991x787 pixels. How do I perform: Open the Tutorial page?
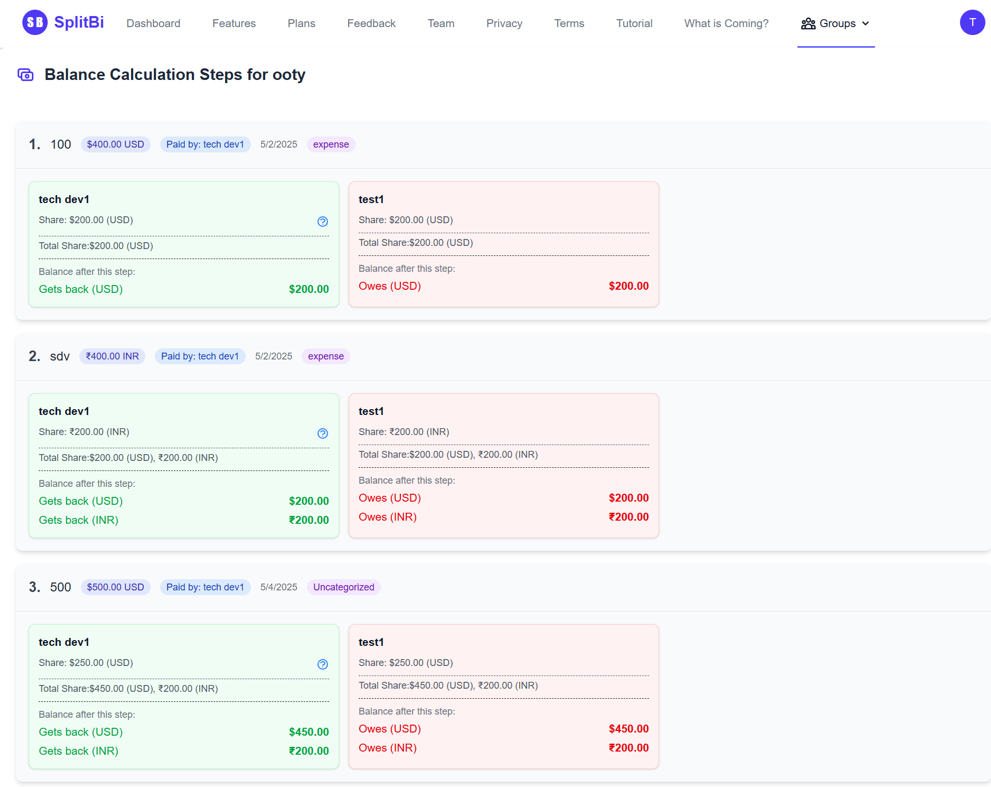point(634,23)
